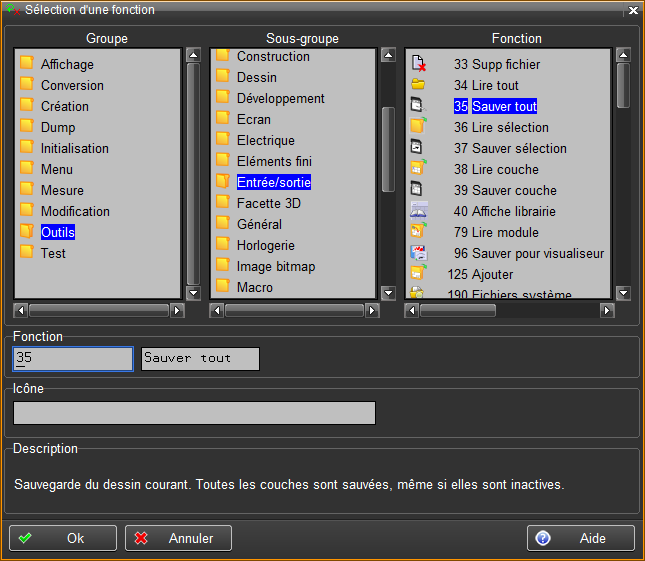645x561 pixels.
Task: Click the Outils group folder icon
Action: 27,232
